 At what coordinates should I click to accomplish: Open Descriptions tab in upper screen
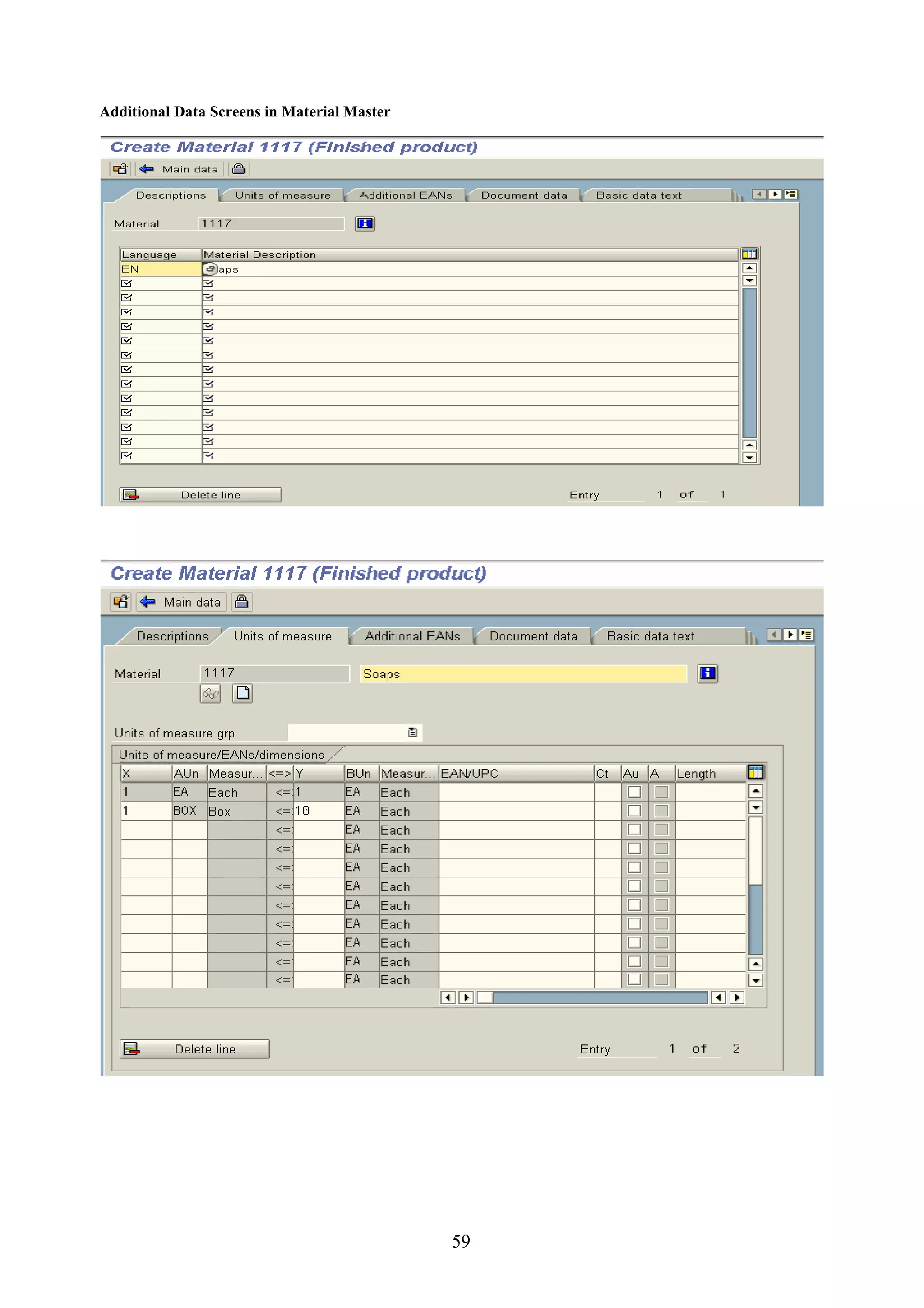click(x=171, y=195)
